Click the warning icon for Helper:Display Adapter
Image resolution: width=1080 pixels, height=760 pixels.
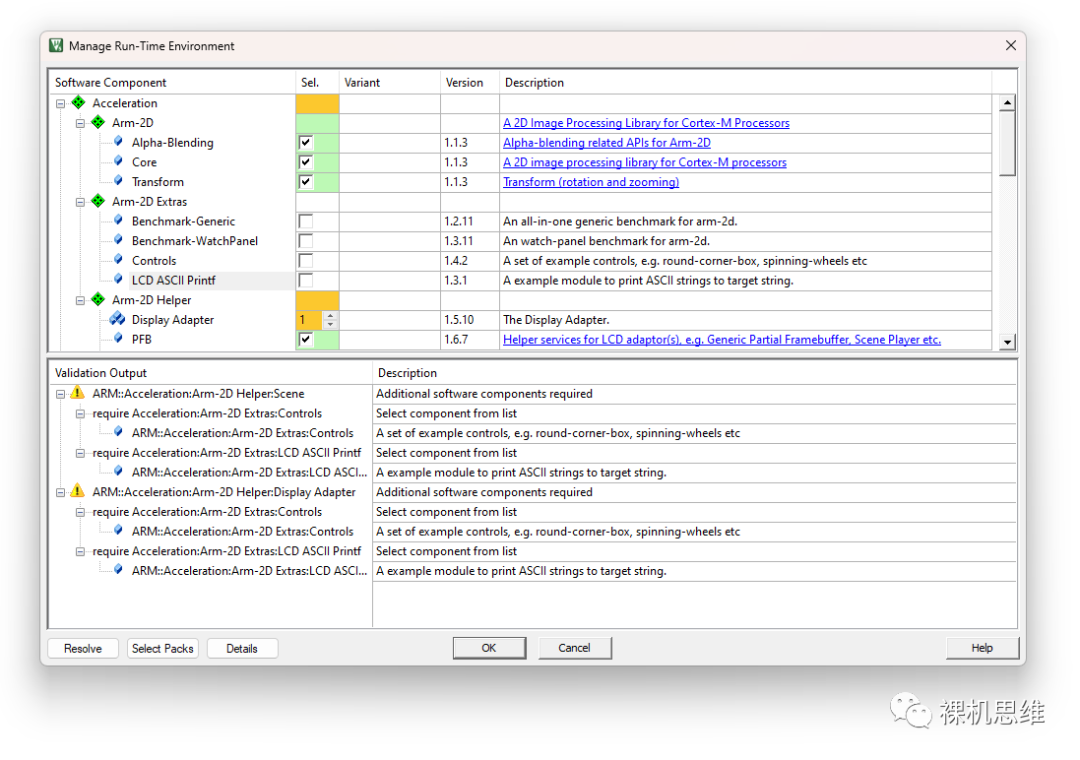78,492
